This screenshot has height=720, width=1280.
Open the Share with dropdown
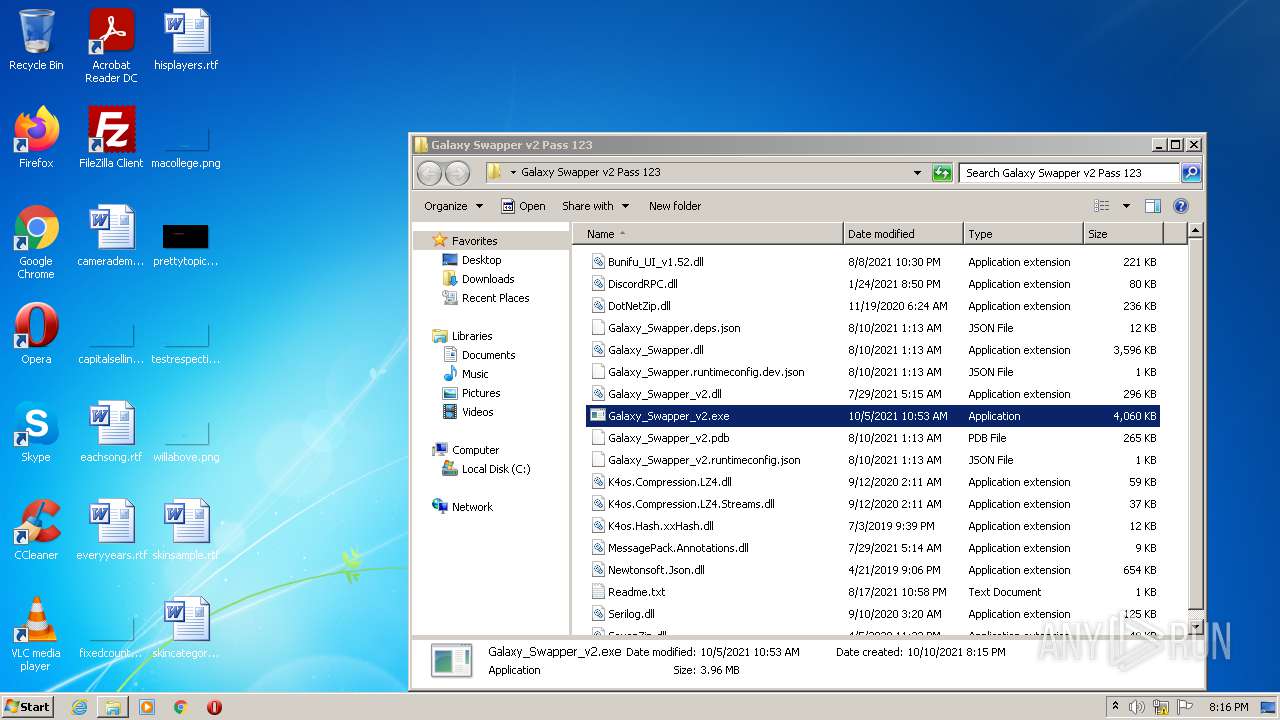595,206
